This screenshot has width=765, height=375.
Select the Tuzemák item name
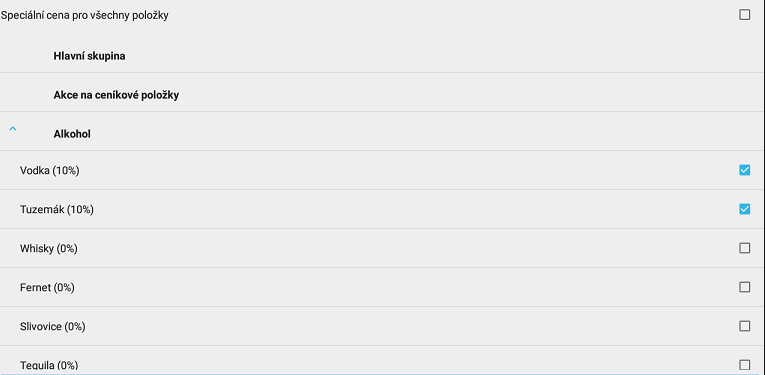pos(42,210)
